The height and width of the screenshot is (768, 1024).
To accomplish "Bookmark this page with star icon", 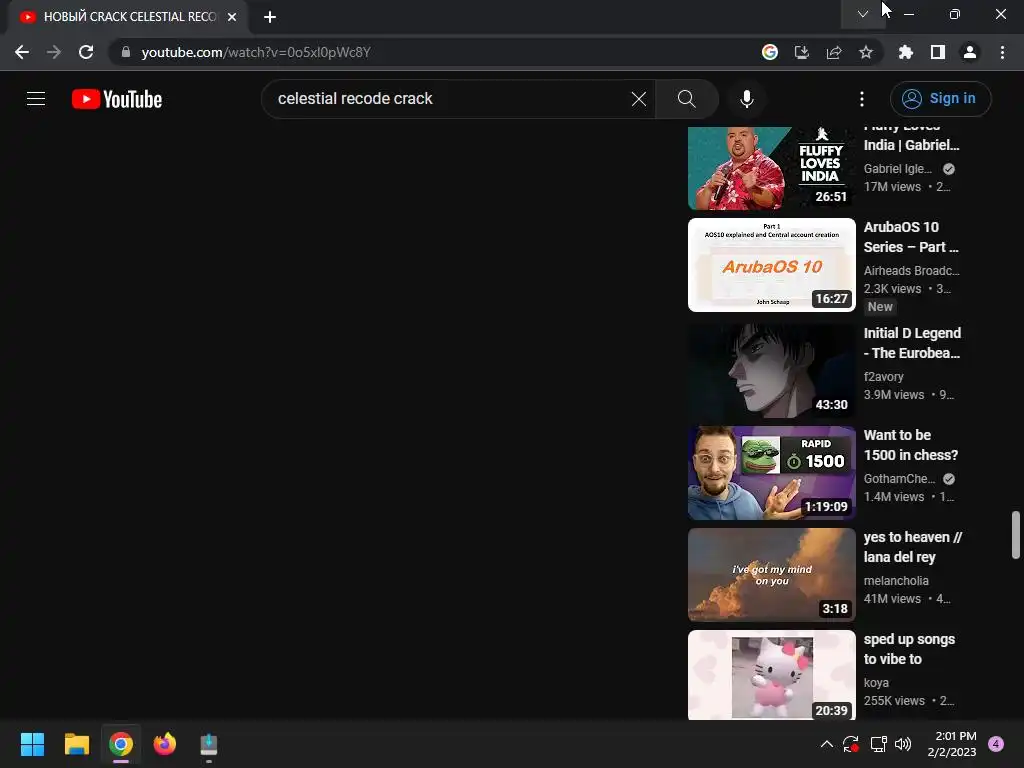I will pos(866,52).
